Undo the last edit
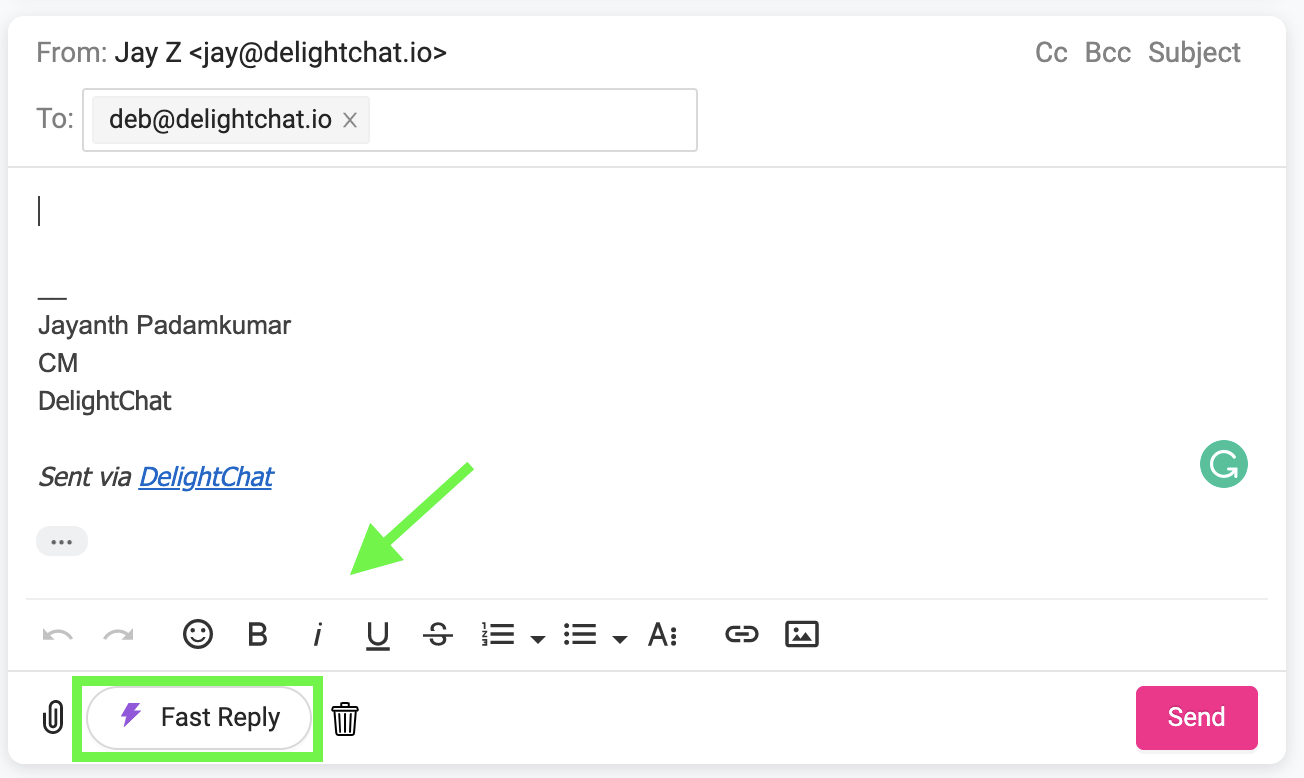The height and width of the screenshot is (778, 1304). click(57, 634)
